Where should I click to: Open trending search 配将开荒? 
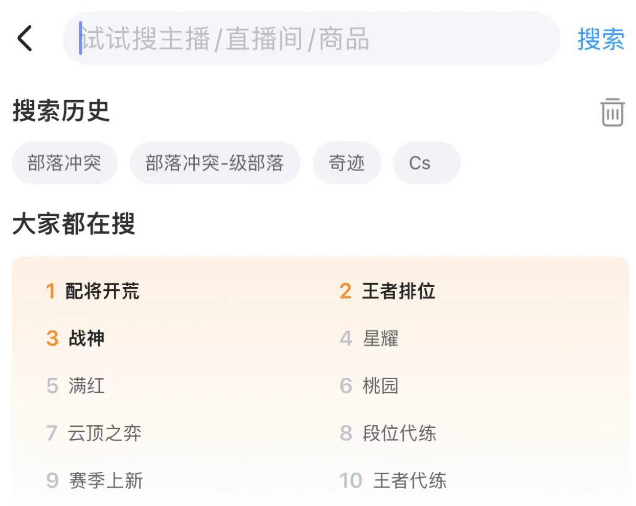tap(102, 291)
